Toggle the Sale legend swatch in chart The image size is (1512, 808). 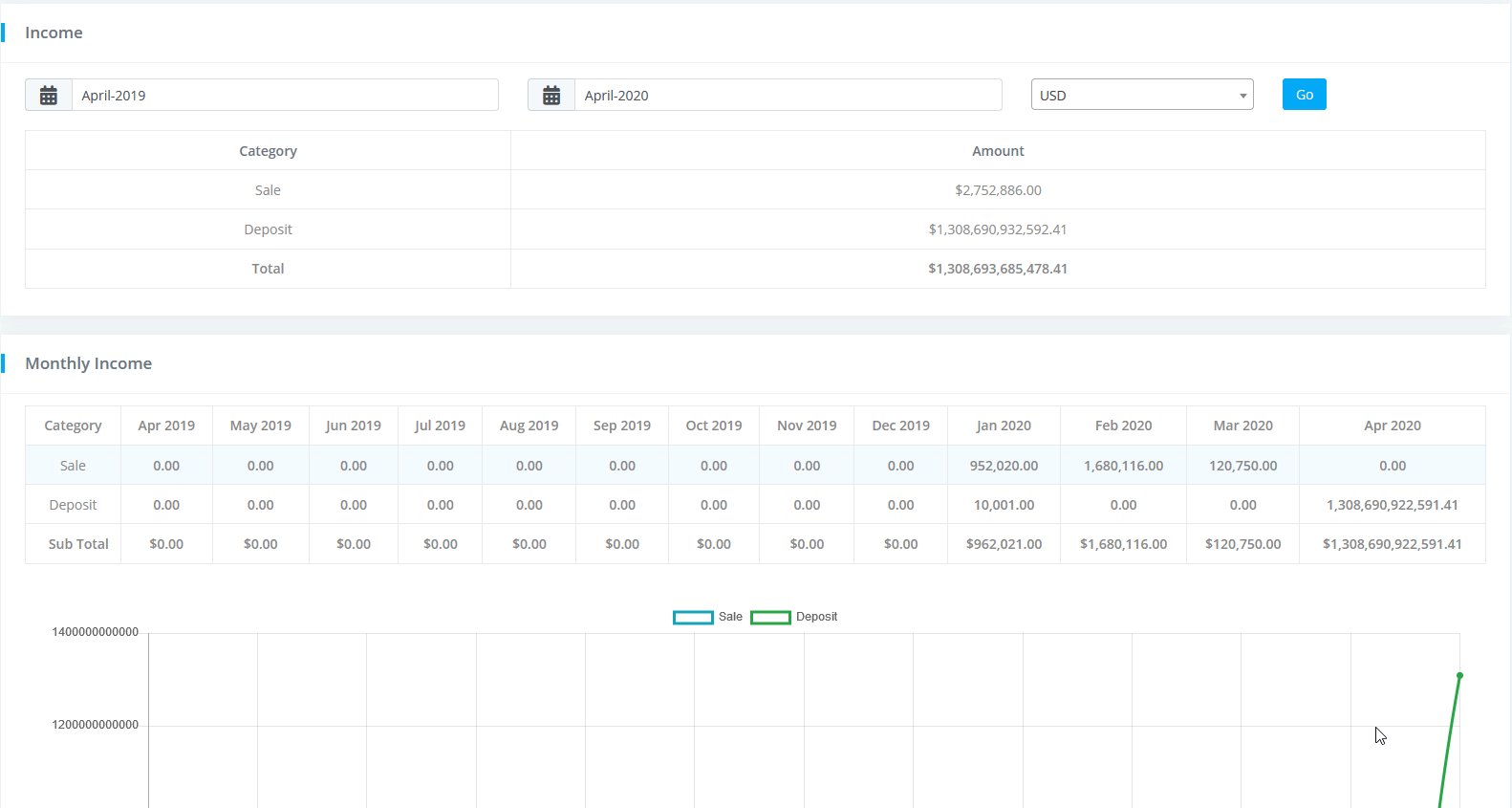pyautogui.click(x=693, y=618)
